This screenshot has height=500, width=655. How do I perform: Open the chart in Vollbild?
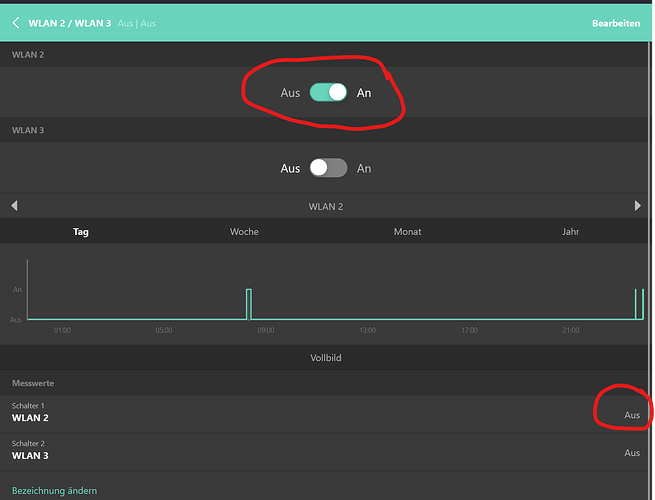point(327,357)
